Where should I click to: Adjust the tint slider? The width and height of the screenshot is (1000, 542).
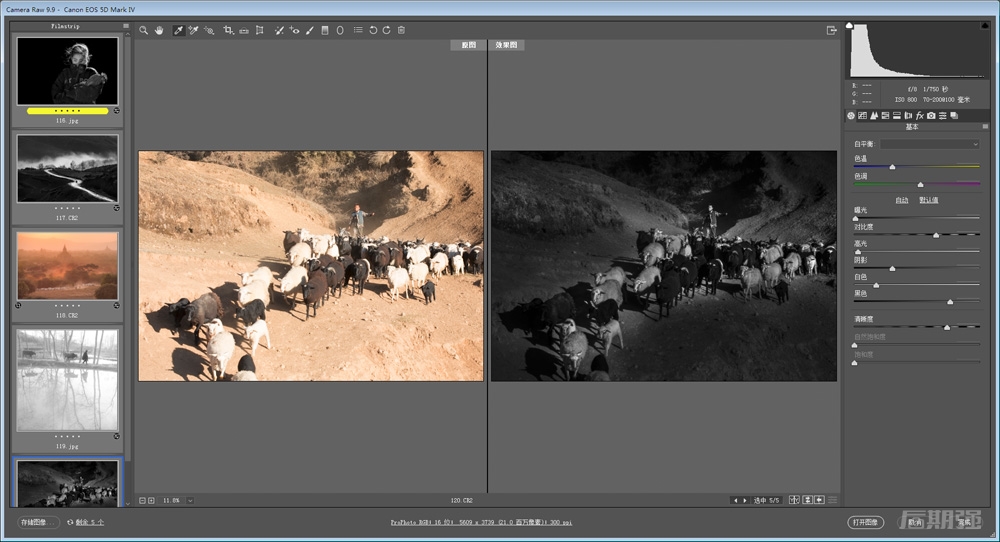[920, 184]
